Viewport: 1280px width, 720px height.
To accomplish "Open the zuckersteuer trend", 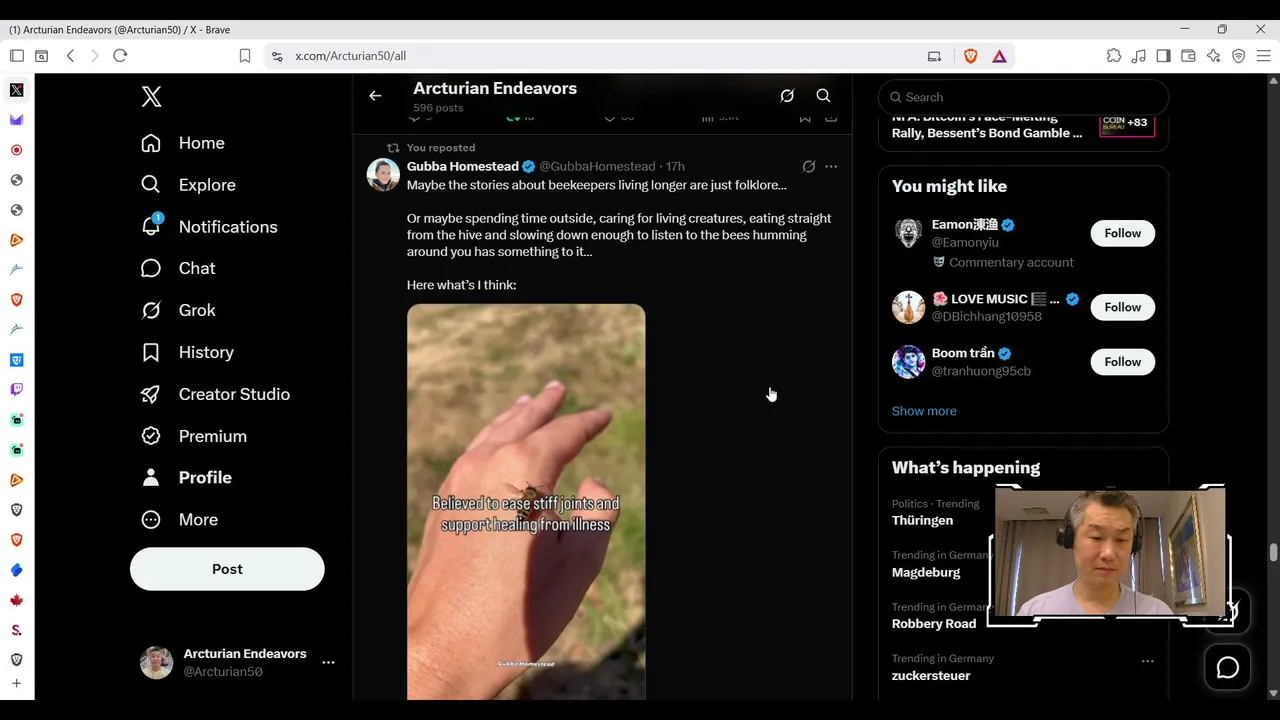I will (931, 676).
